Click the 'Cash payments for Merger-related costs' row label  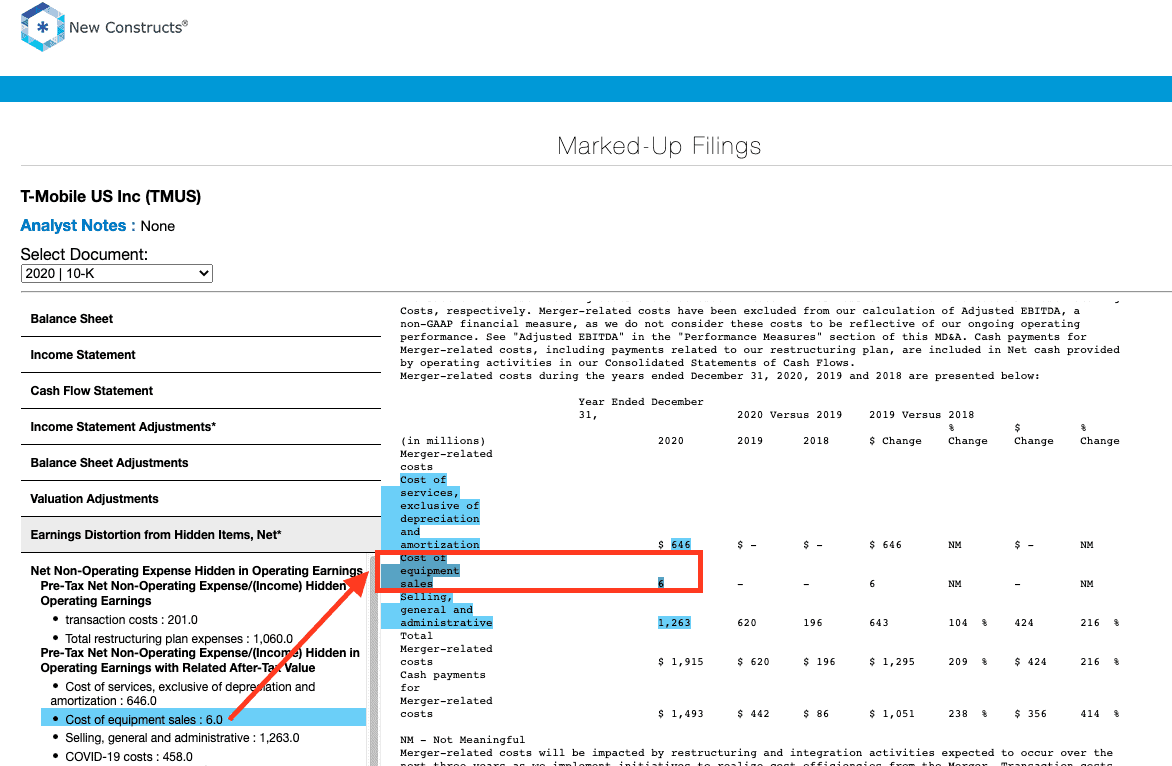pyautogui.click(x=446, y=694)
